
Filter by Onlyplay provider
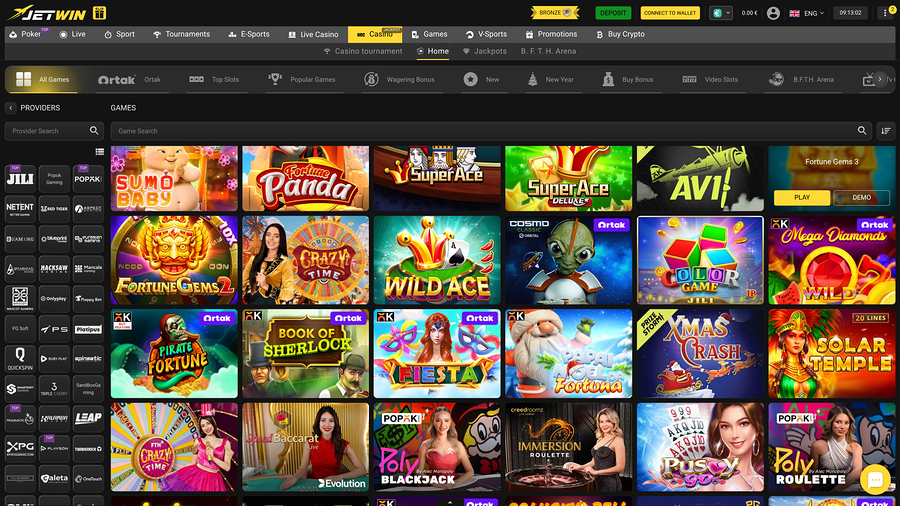54,298
